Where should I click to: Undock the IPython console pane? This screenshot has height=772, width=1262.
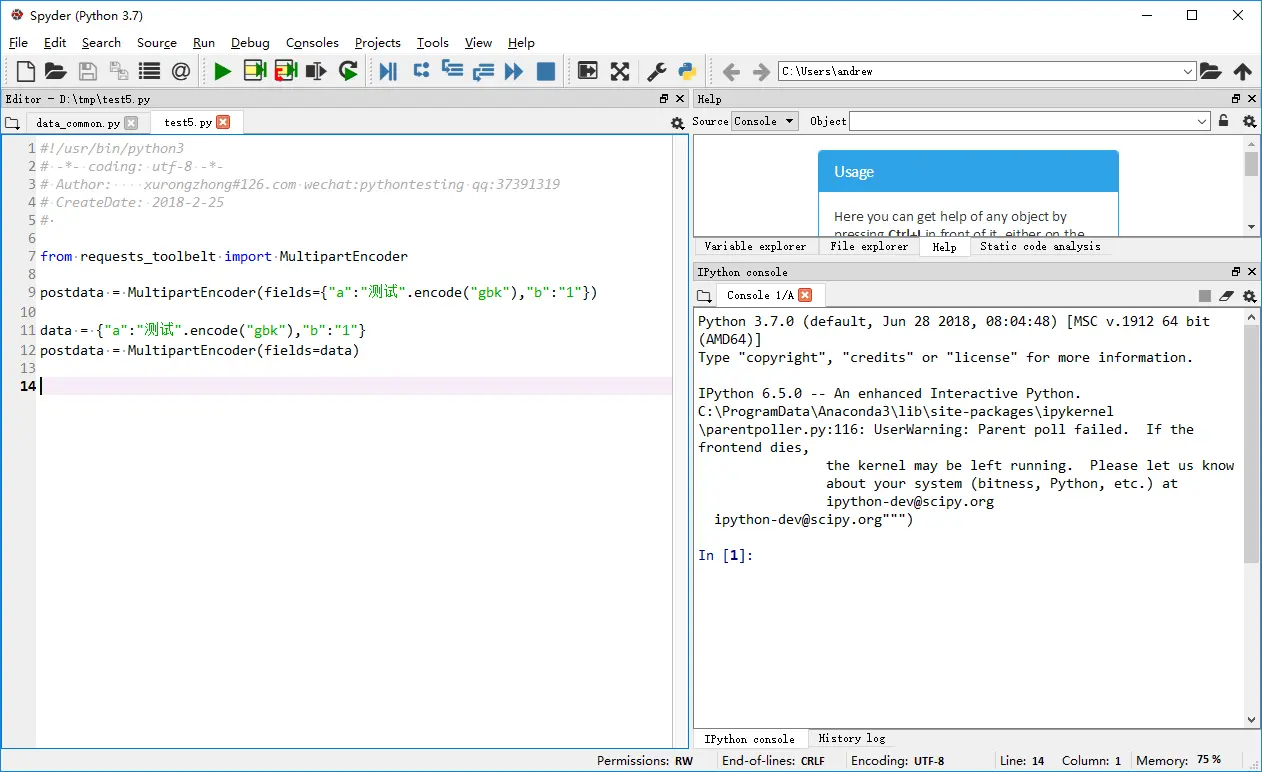point(1236,272)
